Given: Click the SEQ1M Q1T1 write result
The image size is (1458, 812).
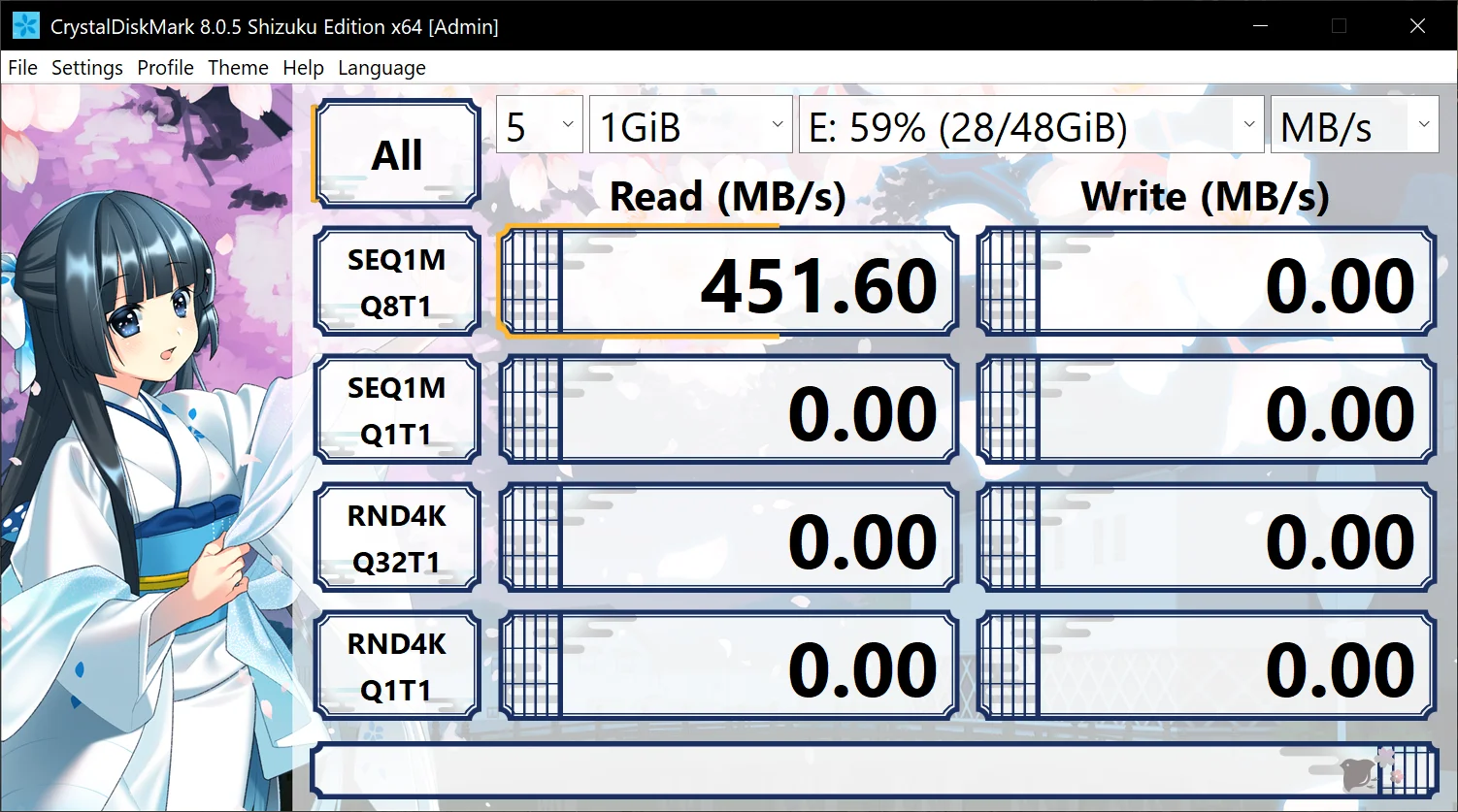Looking at the screenshot, I should tap(1207, 410).
